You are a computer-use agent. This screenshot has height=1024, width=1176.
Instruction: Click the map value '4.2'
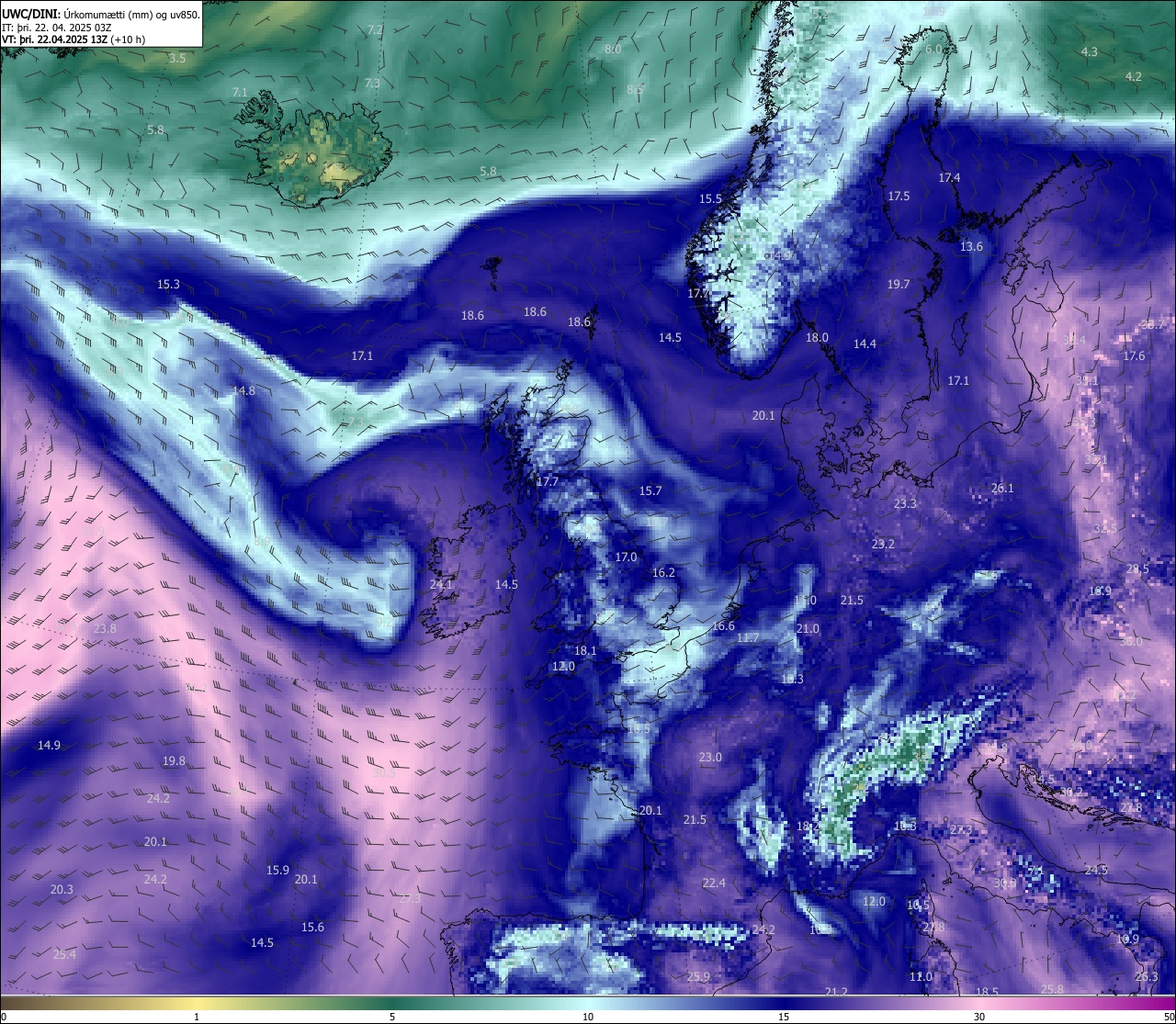1134,76
